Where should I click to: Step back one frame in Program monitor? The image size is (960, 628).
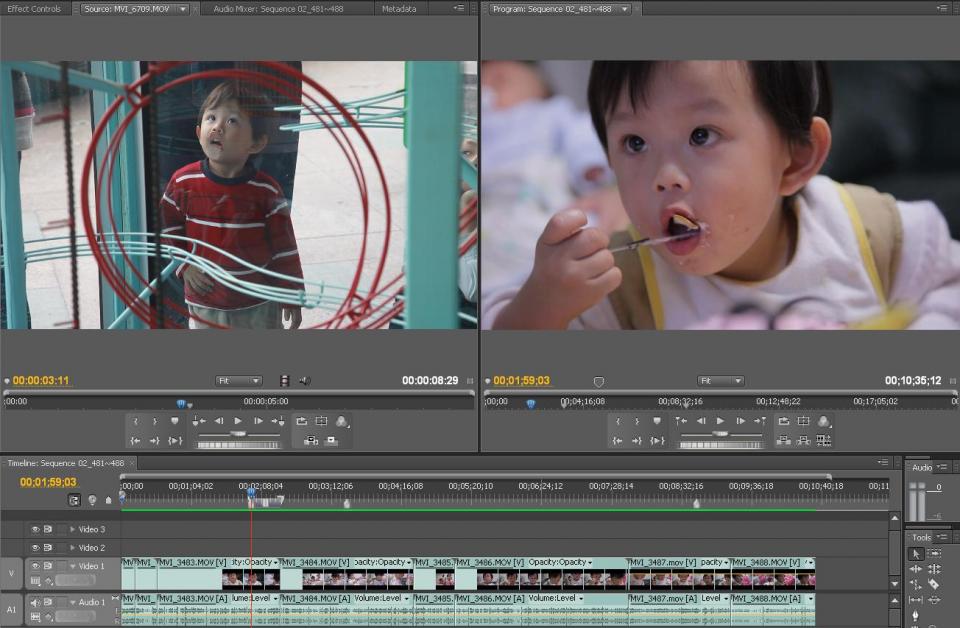click(701, 421)
